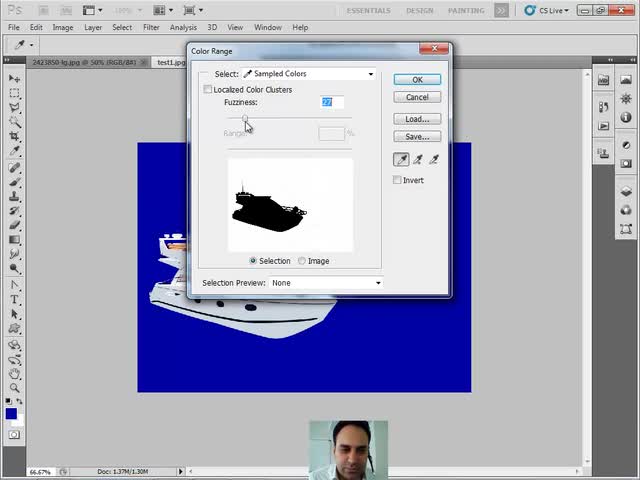Click the Add to Sample eyedropper
The height and width of the screenshot is (480, 640).
coord(418,160)
